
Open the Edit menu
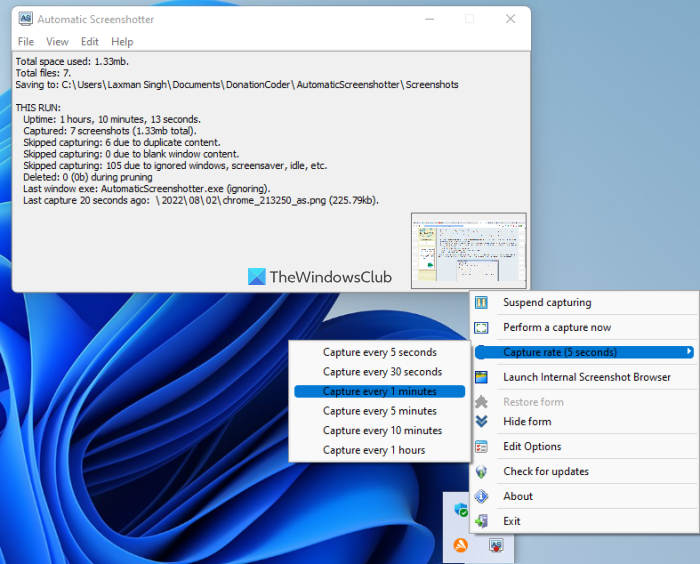pos(90,42)
